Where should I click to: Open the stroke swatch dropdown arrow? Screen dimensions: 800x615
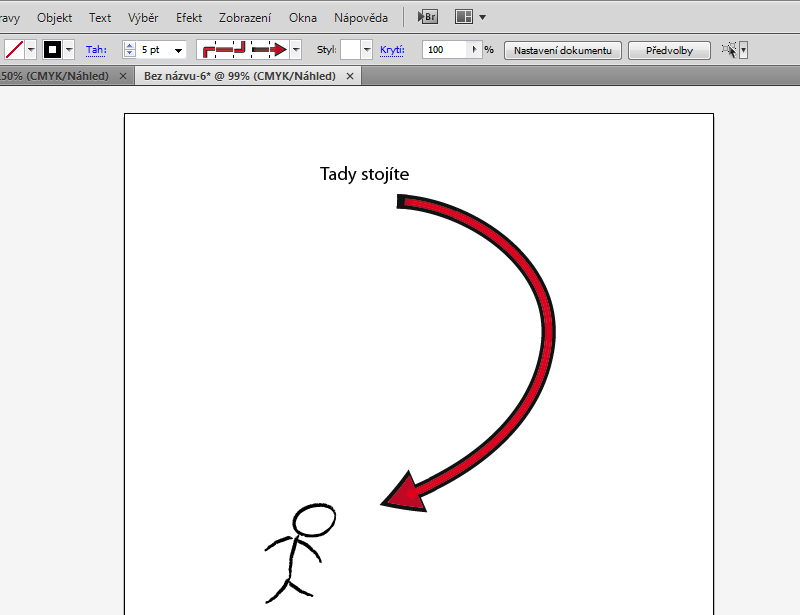[x=69, y=49]
